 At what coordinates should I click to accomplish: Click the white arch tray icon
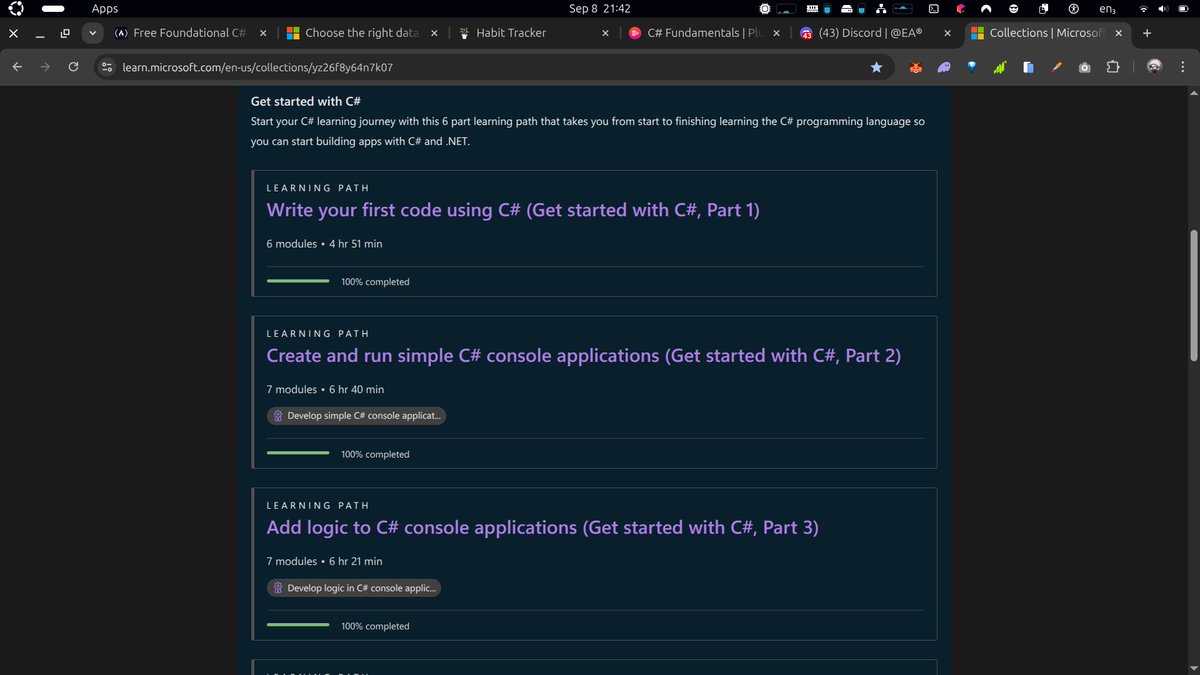pos(986,9)
